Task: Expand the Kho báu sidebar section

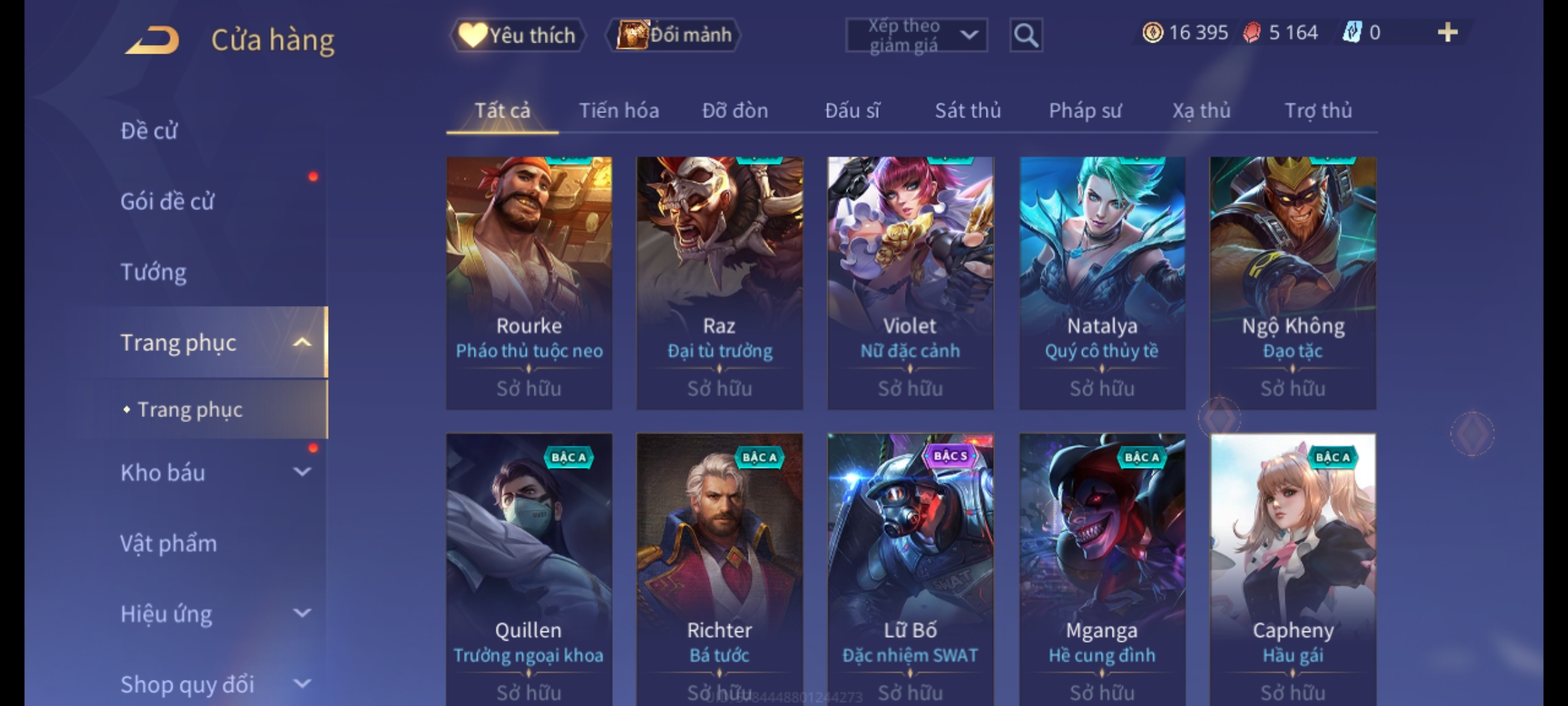Action: pyautogui.click(x=302, y=472)
